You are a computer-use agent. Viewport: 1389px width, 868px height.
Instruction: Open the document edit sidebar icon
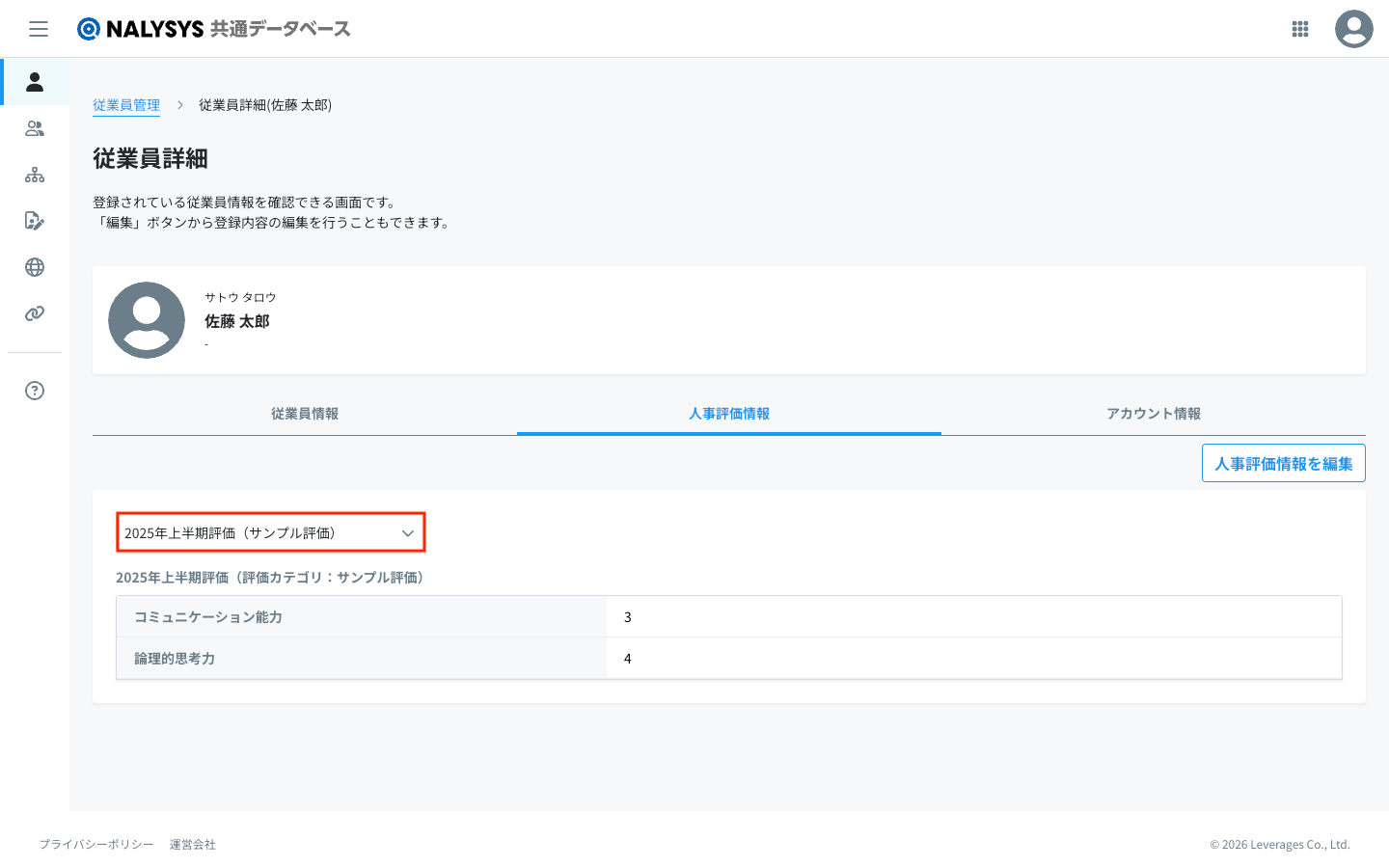coord(35,221)
